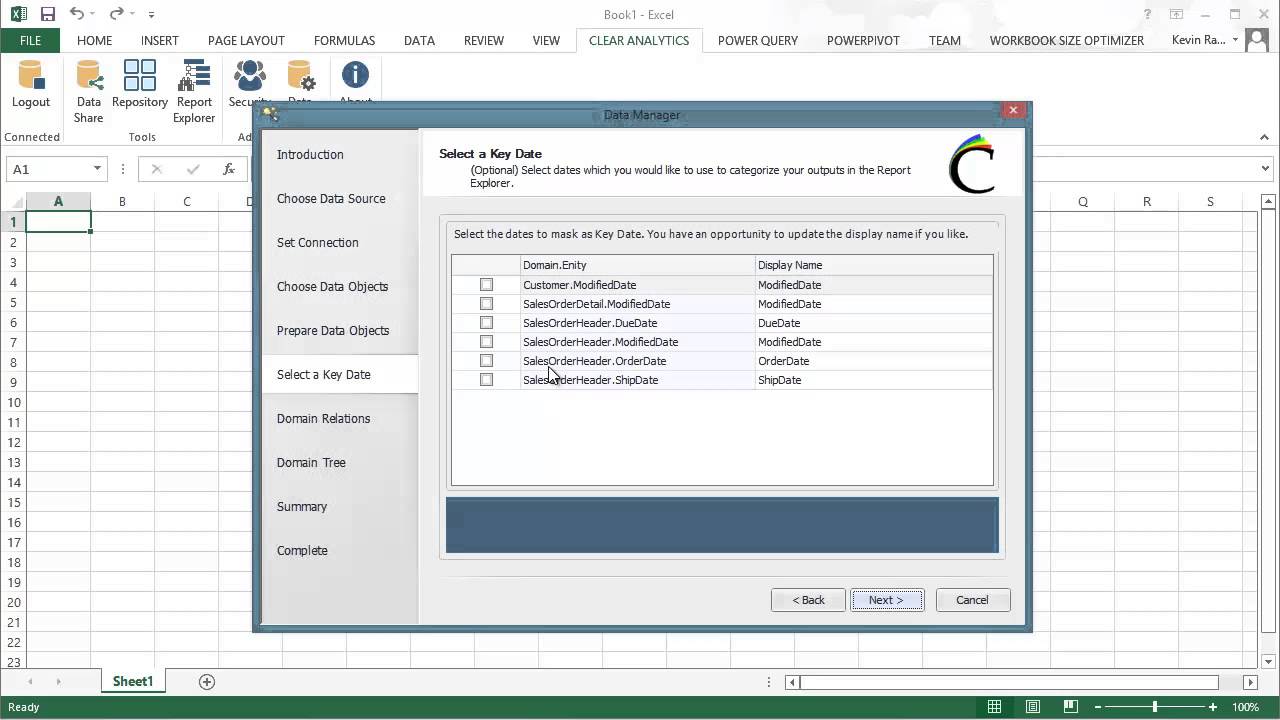Screen dimensions: 1280x720
Task: Add a new sheet with plus button
Action: tap(207, 681)
